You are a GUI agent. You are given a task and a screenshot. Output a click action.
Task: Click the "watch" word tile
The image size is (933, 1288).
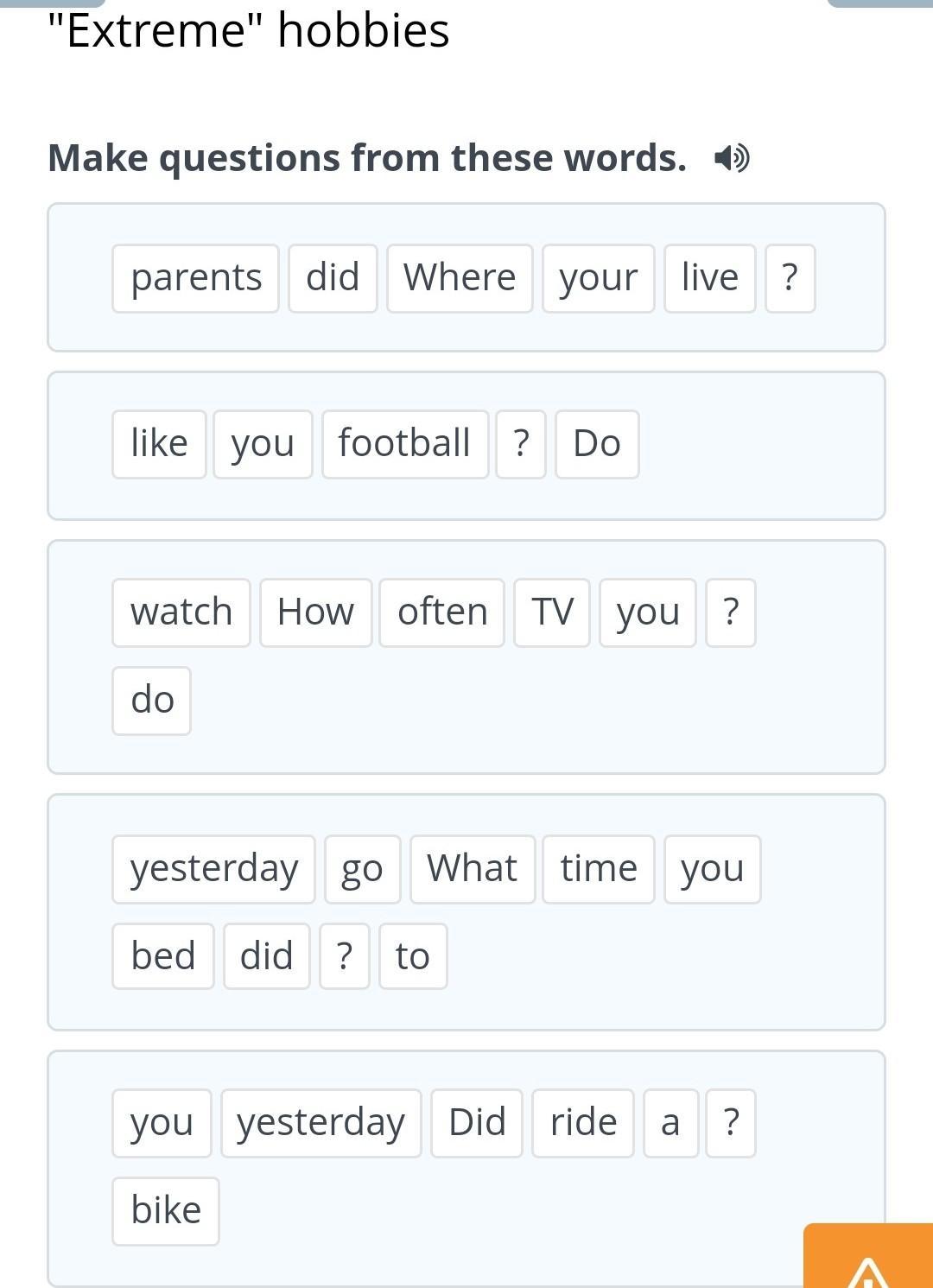click(x=181, y=612)
